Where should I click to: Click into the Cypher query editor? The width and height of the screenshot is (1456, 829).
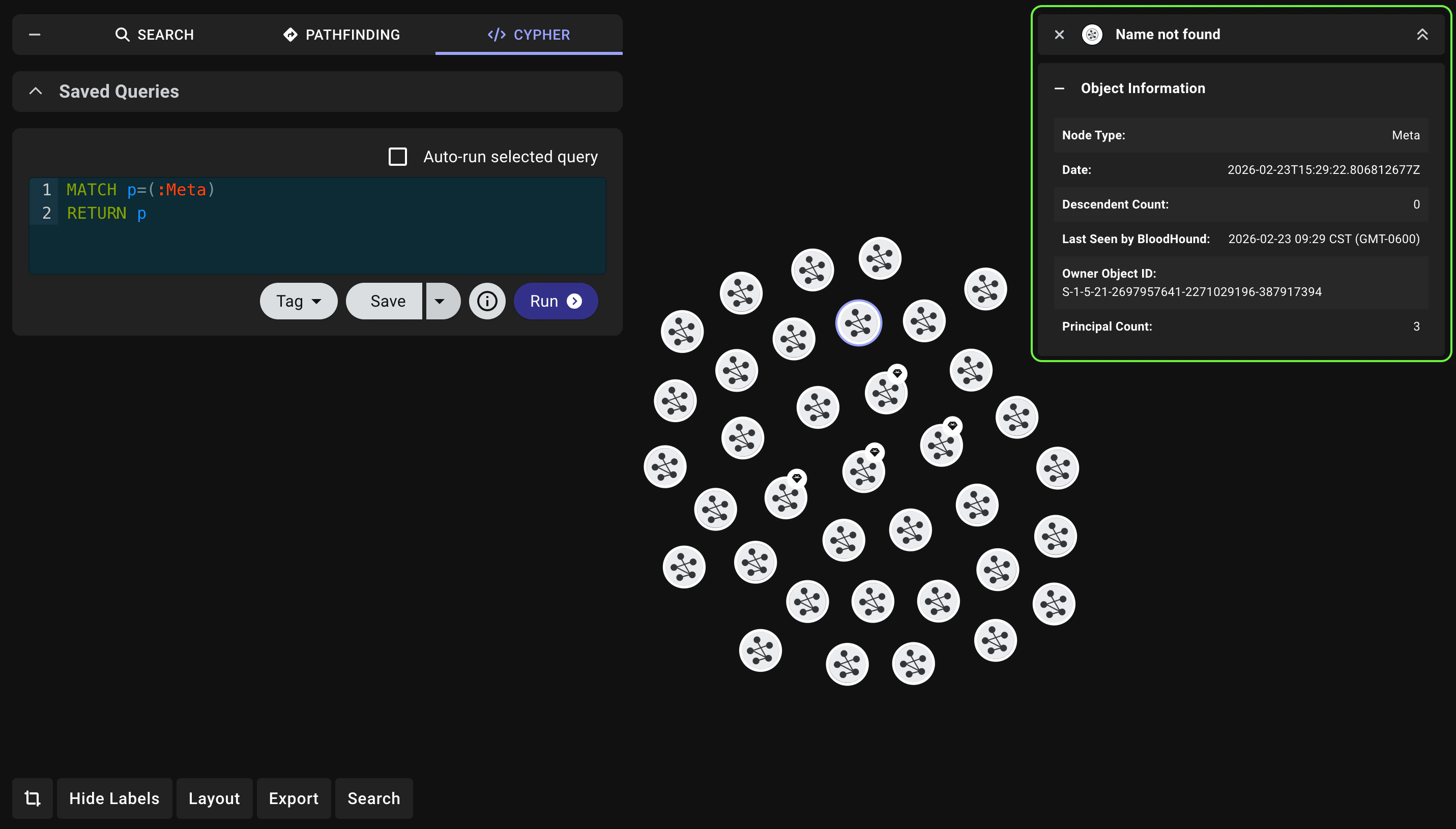[x=317, y=225]
